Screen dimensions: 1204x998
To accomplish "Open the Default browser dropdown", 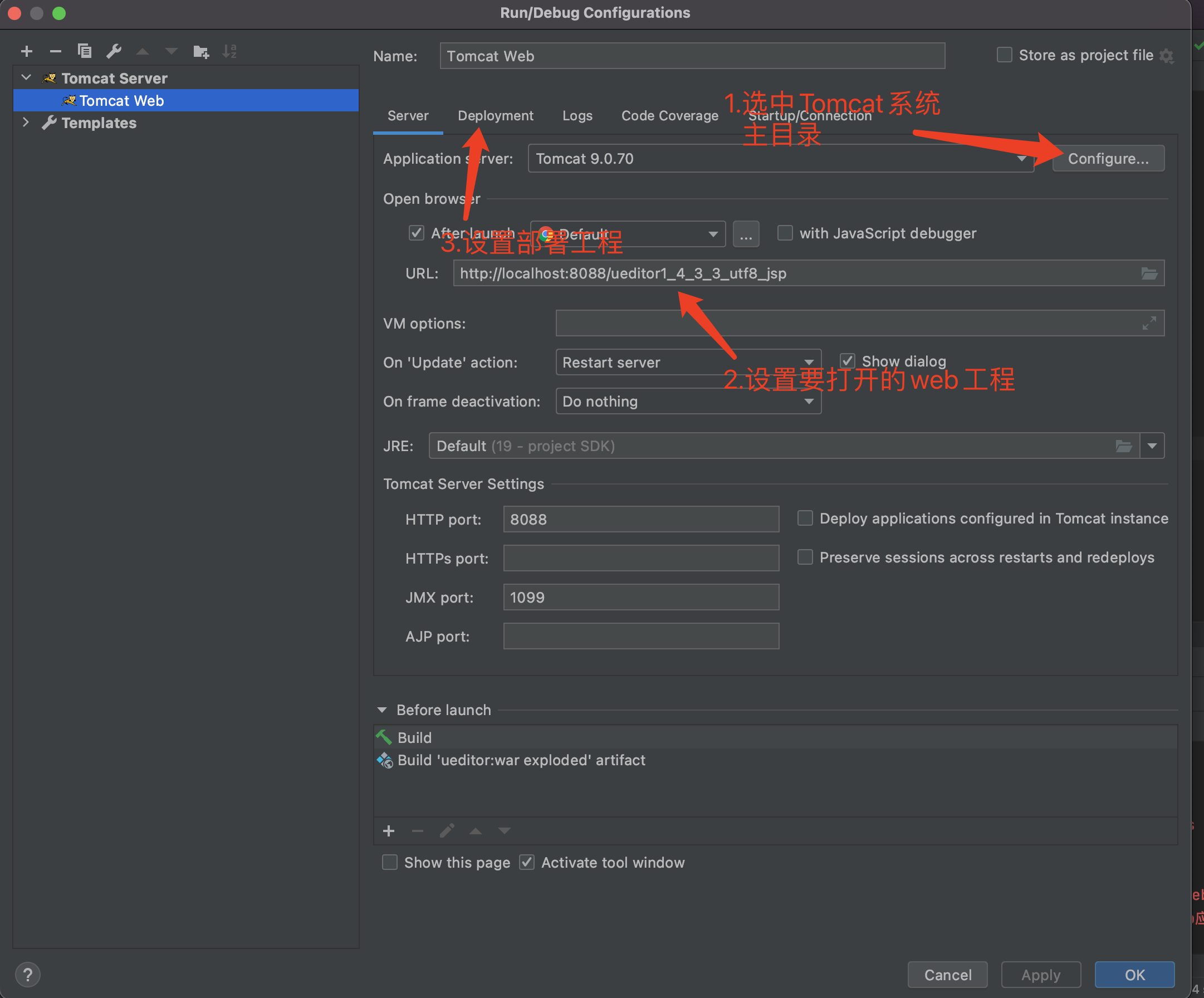I will coord(628,234).
